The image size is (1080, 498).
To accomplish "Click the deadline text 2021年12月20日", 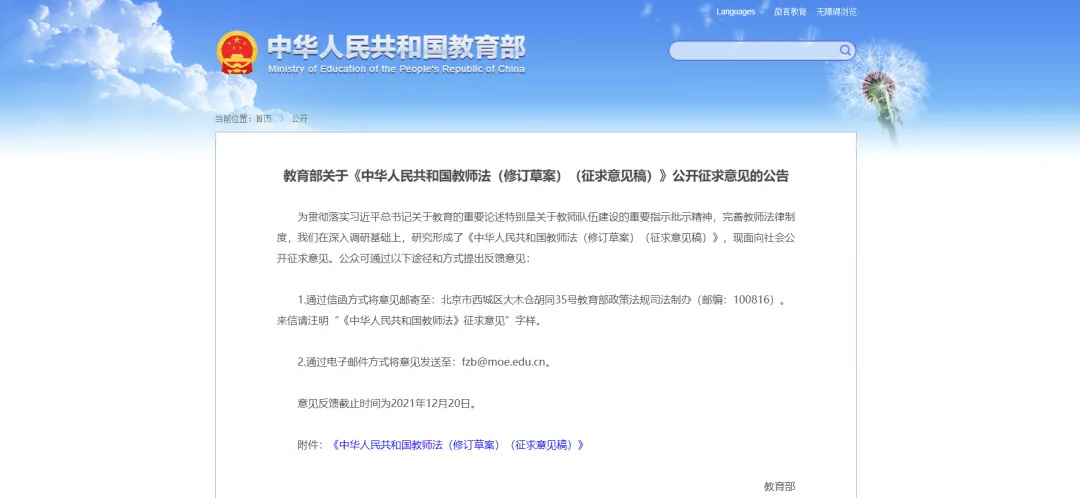I will [x=430, y=404].
